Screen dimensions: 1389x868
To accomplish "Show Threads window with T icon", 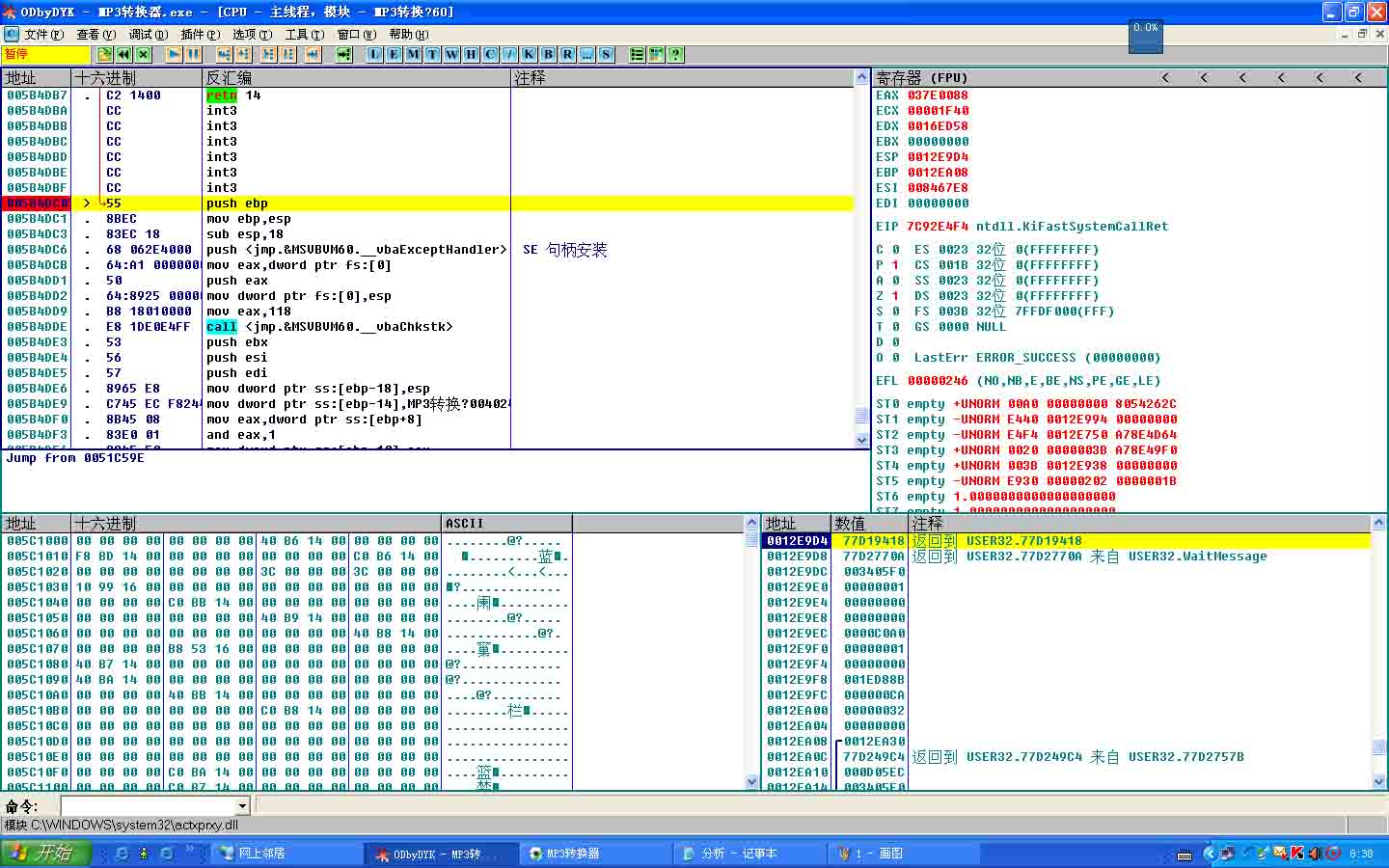I will pos(432,55).
